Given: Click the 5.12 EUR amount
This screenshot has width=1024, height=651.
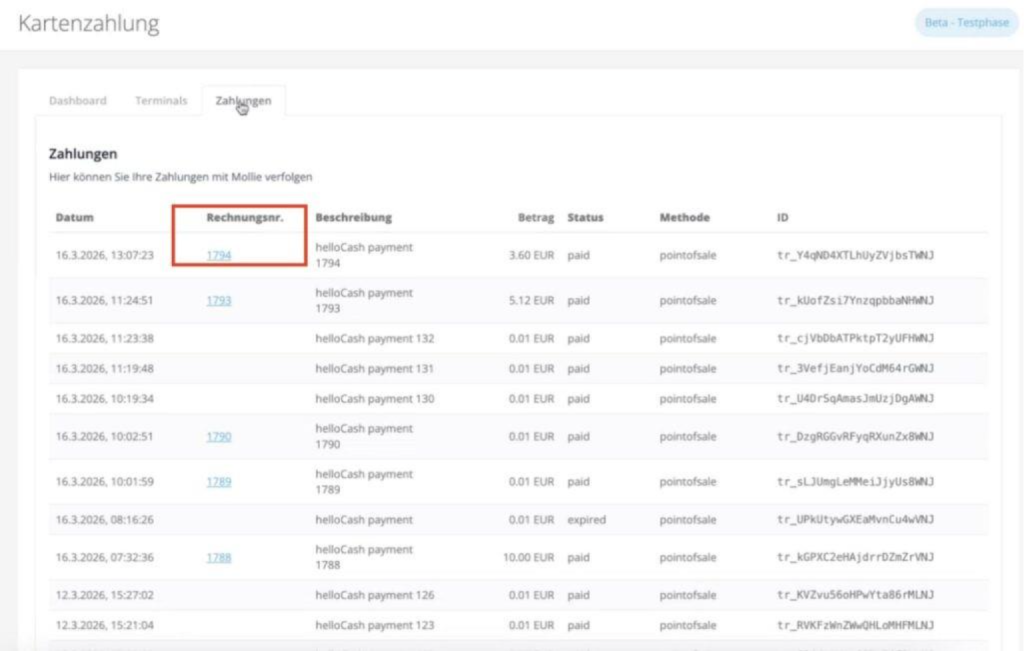Looking at the screenshot, I should [532, 300].
